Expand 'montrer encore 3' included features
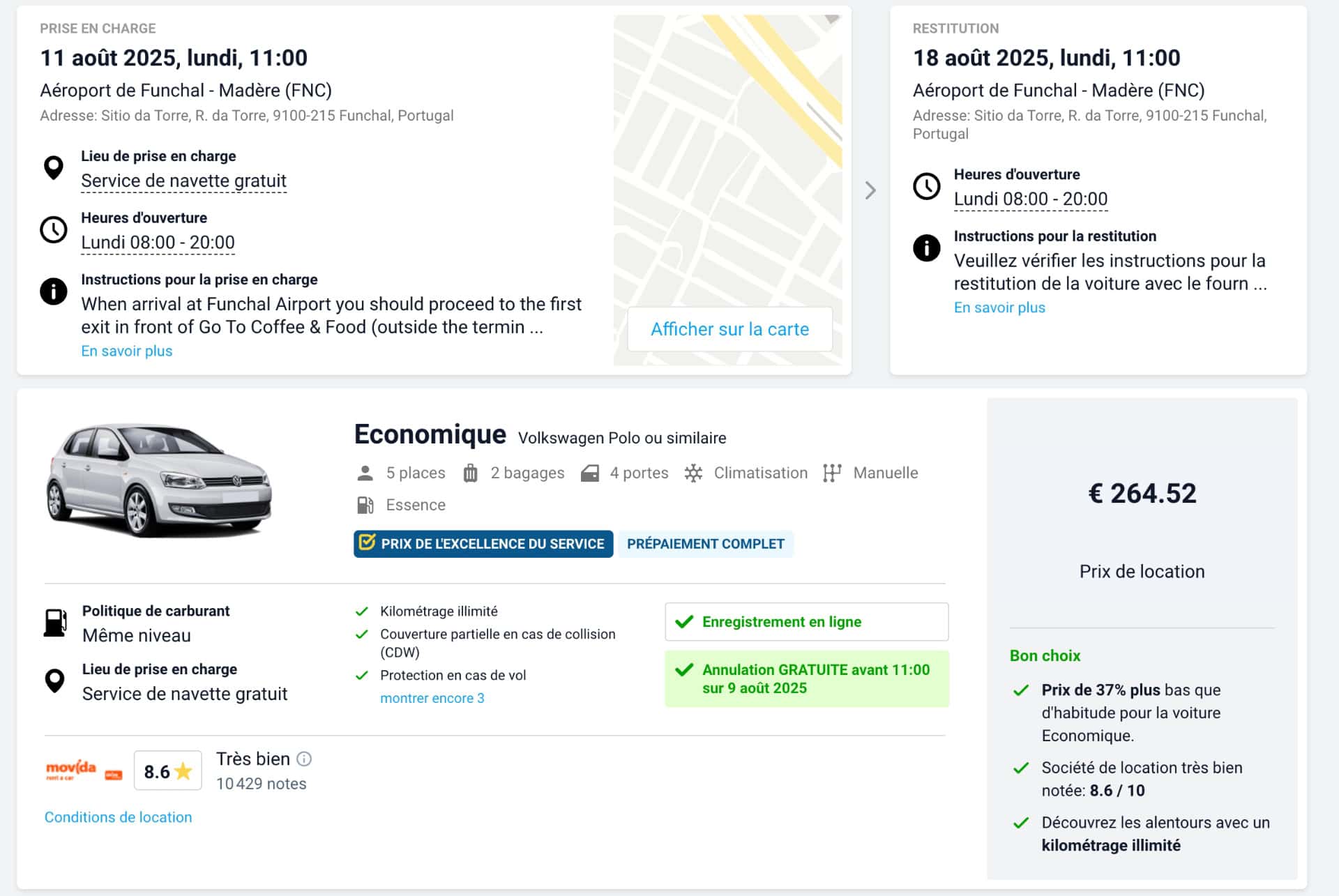This screenshot has width=1339, height=896. [432, 698]
